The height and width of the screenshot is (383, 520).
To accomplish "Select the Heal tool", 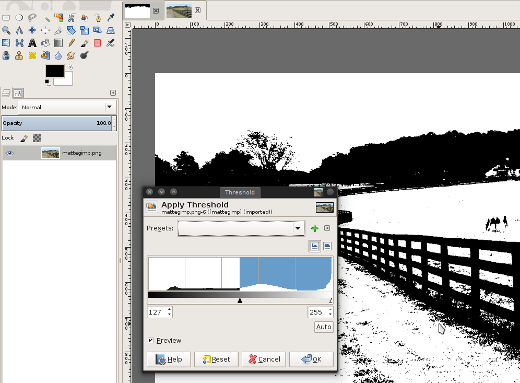I will [x=32, y=56].
